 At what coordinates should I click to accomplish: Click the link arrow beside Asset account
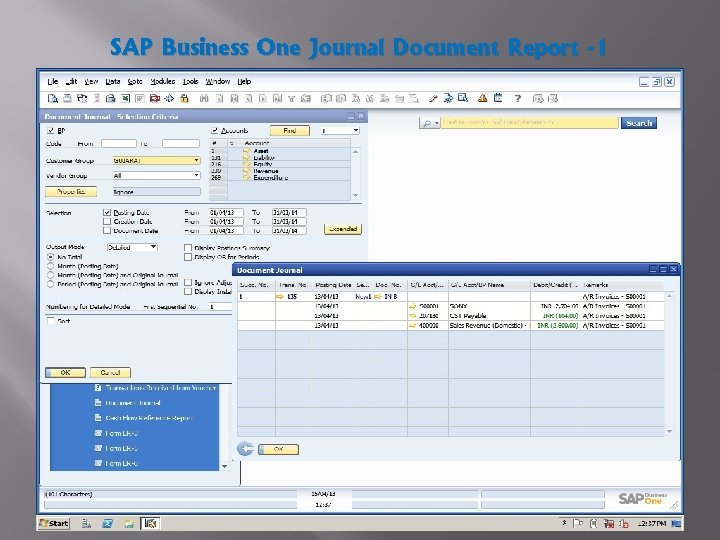(247, 151)
